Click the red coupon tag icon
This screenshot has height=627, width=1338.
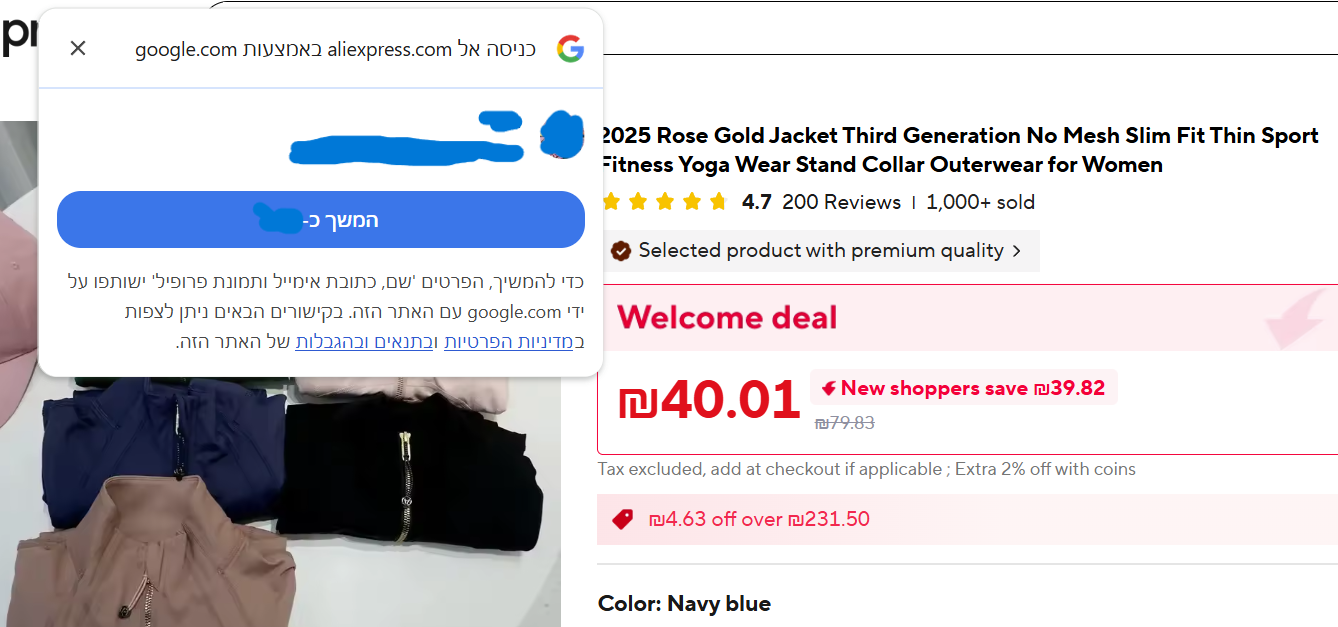pos(622,519)
